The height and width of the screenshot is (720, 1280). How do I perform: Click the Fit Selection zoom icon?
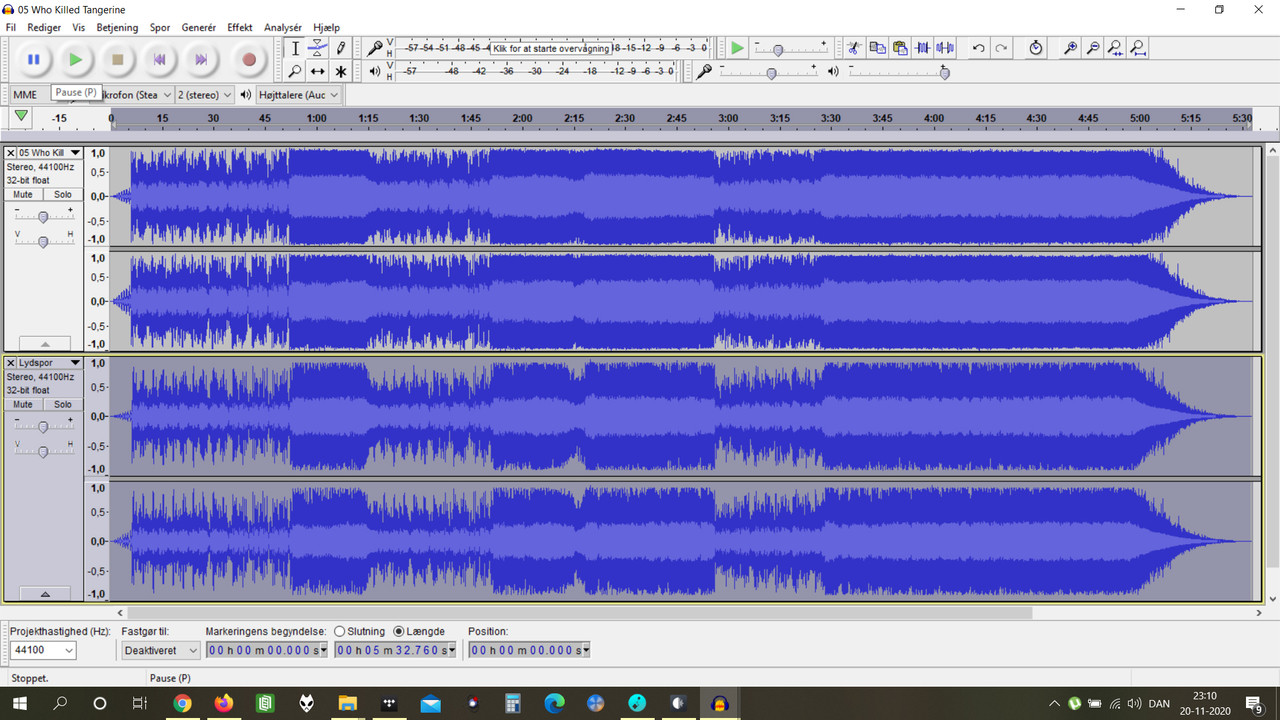pyautogui.click(x=1115, y=48)
